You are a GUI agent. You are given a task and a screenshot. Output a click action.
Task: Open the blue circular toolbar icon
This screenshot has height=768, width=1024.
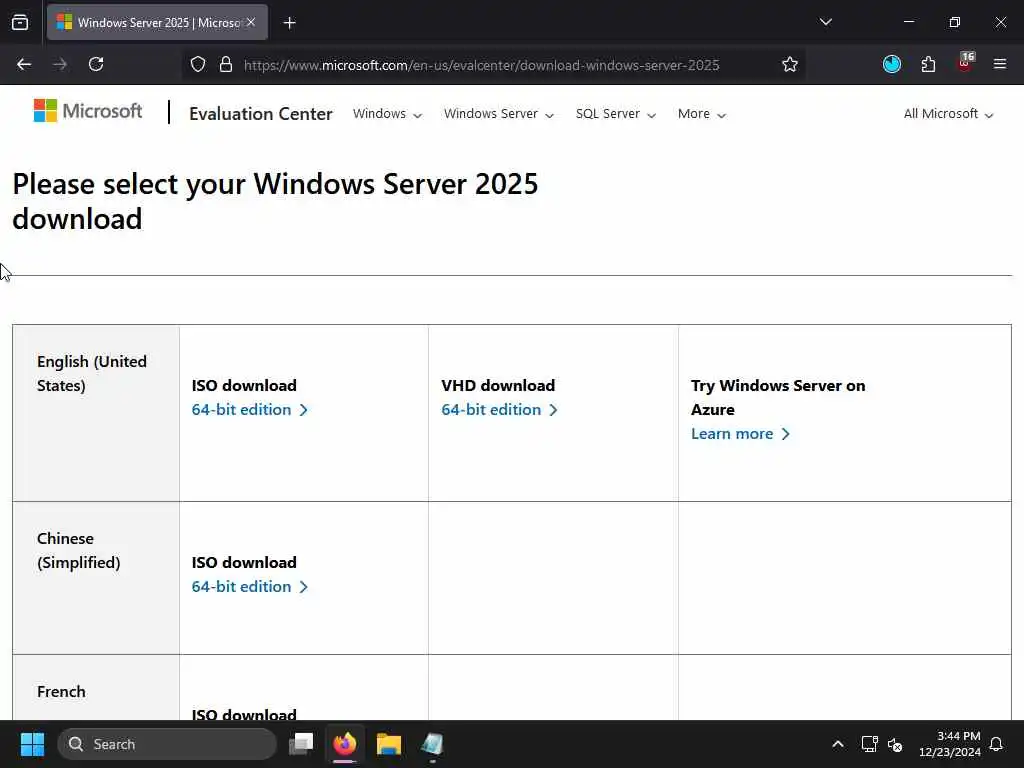coord(891,64)
